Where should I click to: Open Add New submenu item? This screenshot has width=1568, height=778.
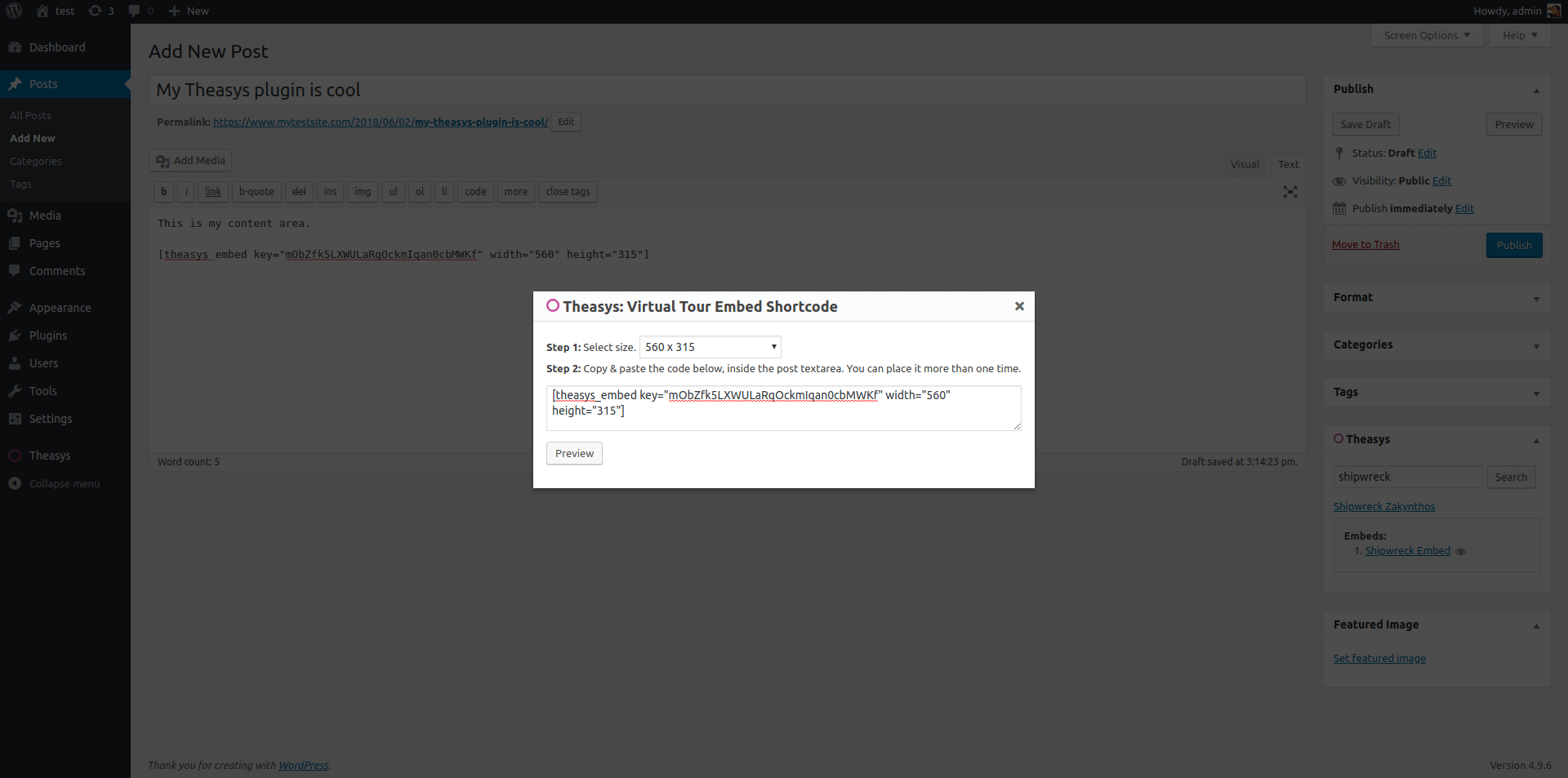pyautogui.click(x=33, y=139)
